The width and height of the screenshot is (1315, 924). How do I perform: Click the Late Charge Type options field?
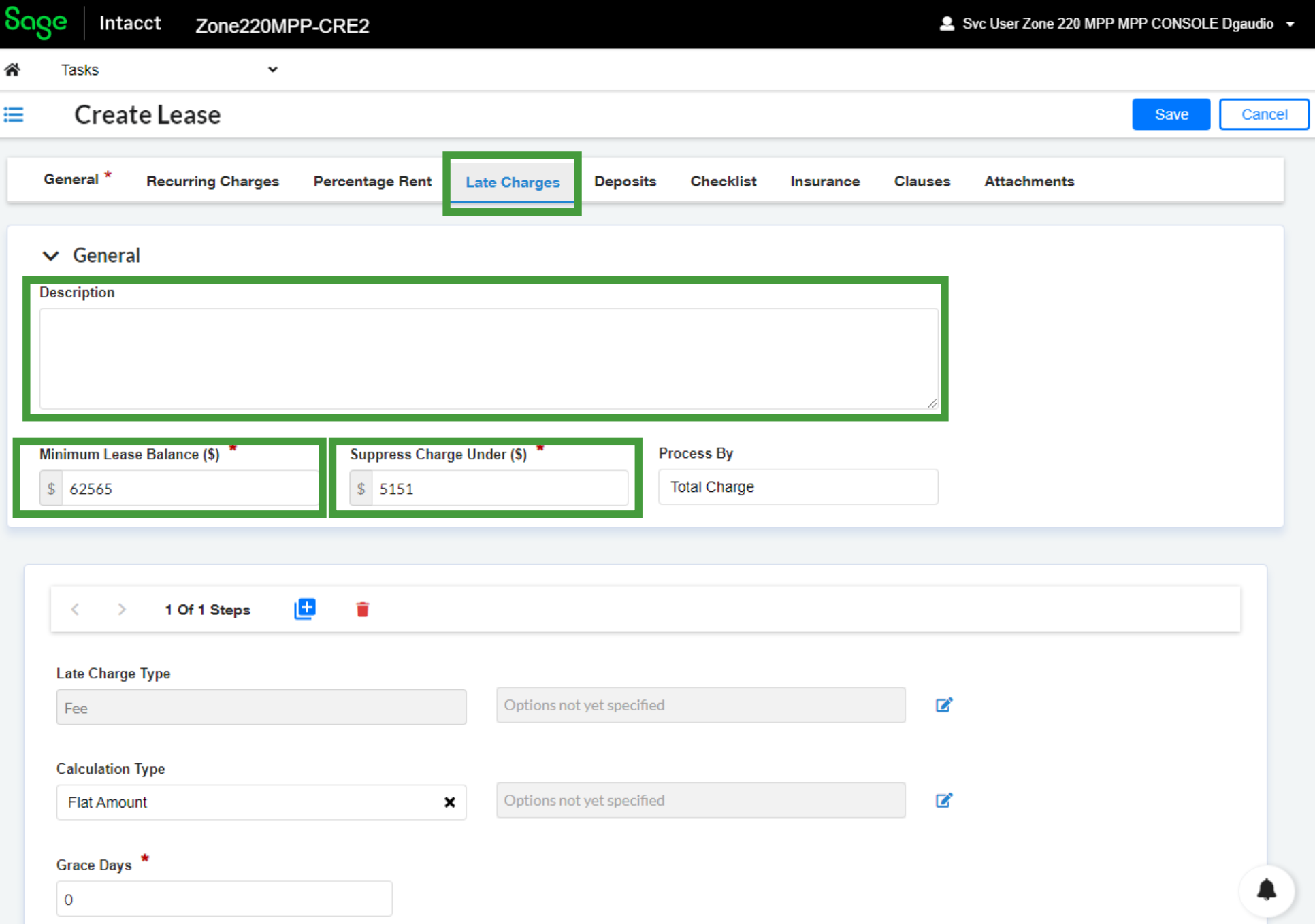click(x=700, y=705)
